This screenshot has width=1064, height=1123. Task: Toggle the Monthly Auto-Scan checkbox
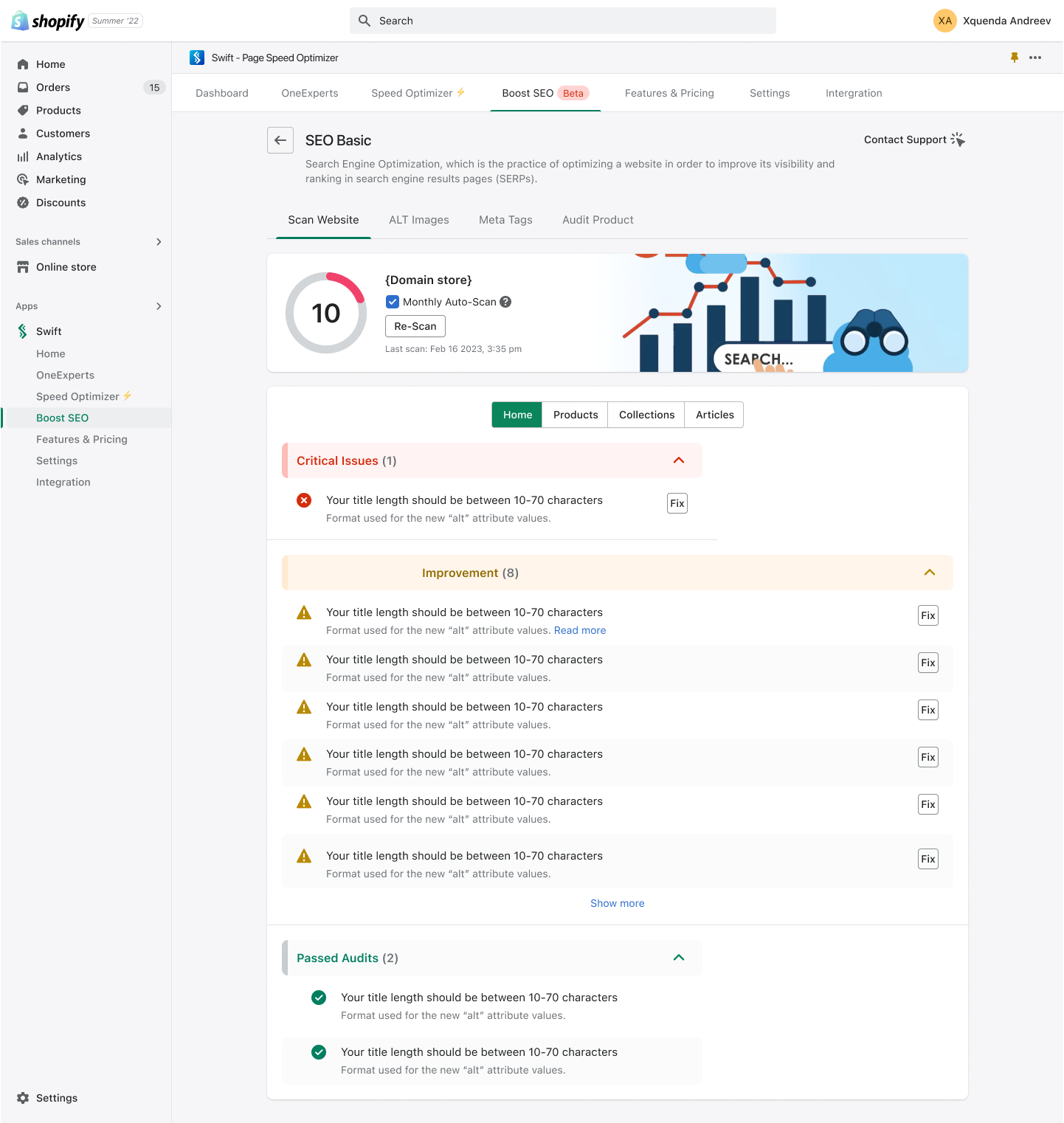393,302
